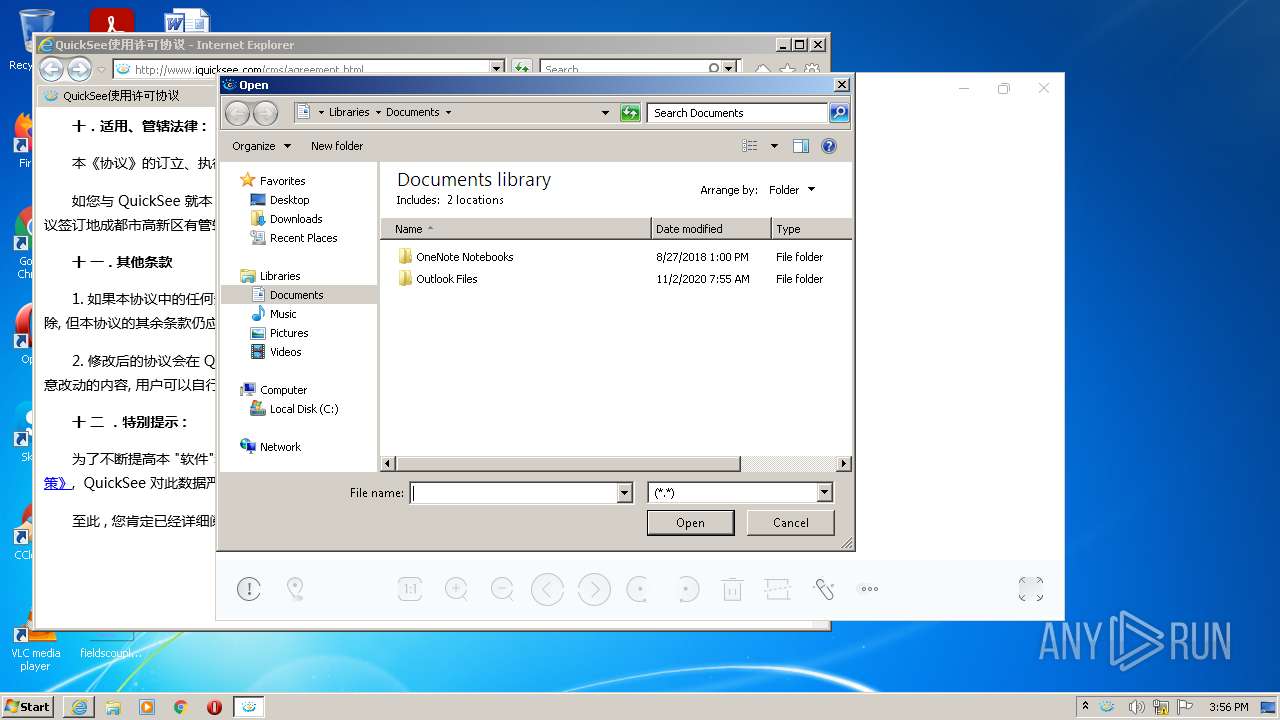
Task: Click the Open button
Action: pos(690,523)
